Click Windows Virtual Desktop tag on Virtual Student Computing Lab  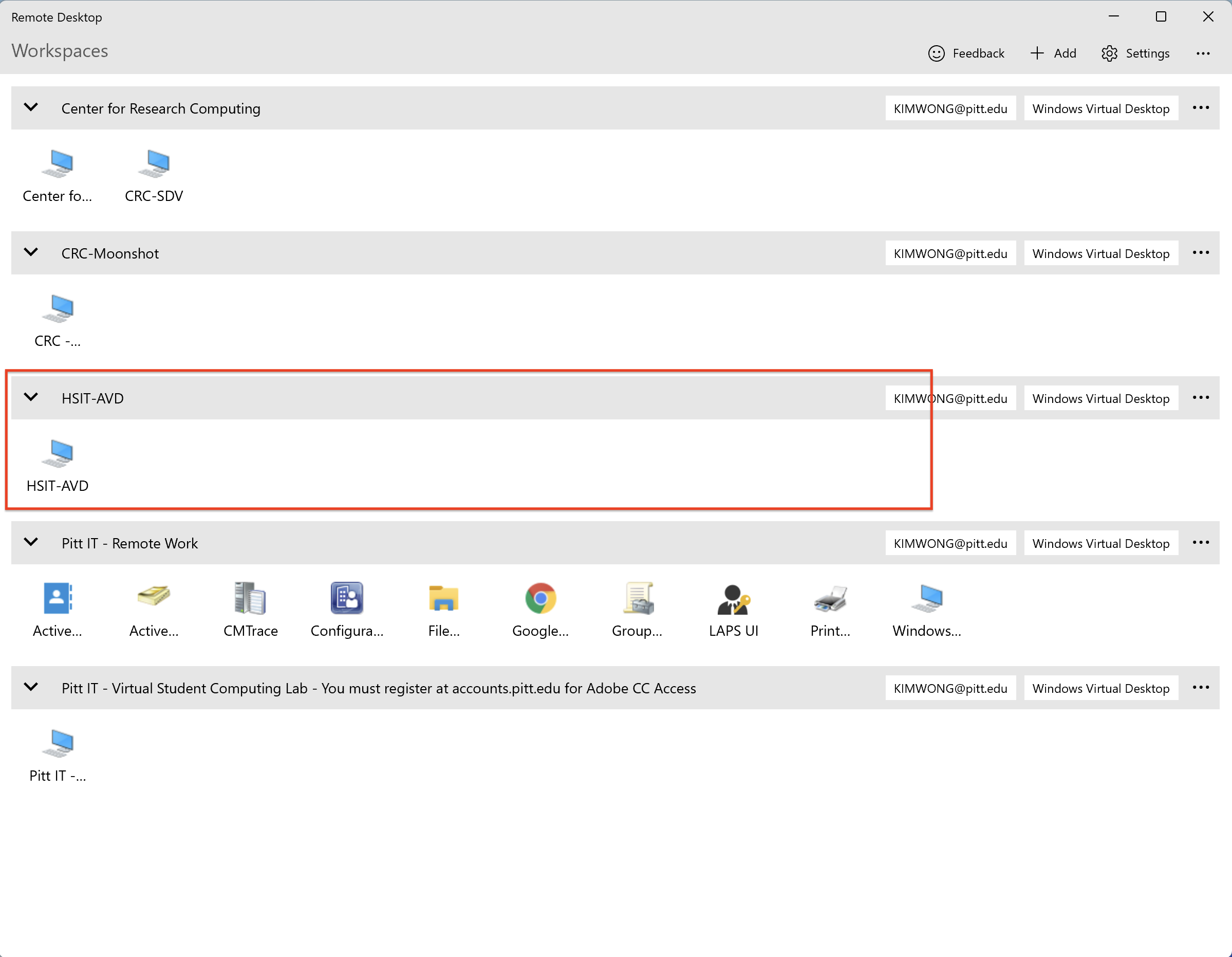pos(1101,688)
